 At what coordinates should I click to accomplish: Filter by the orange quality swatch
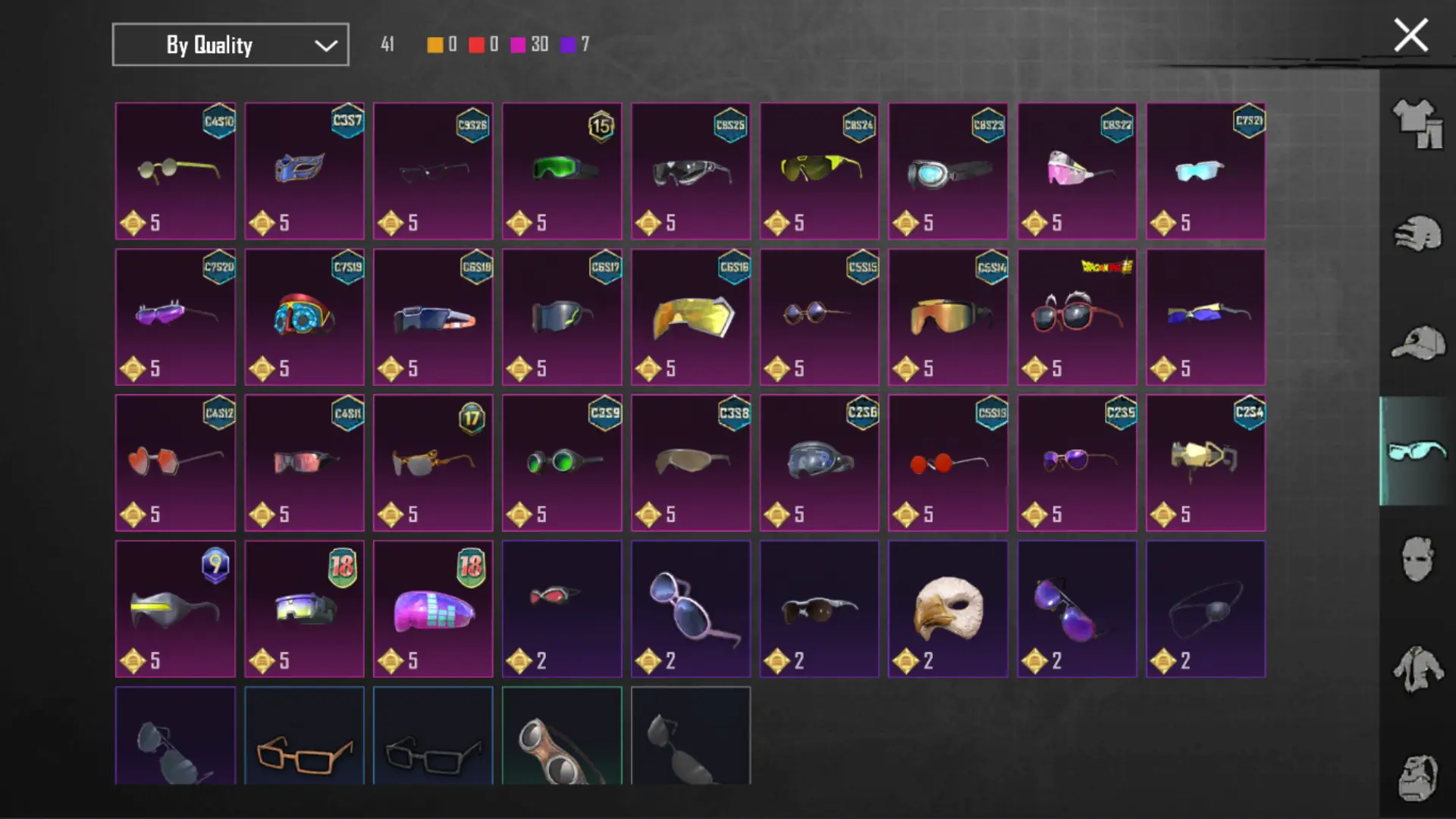click(435, 45)
